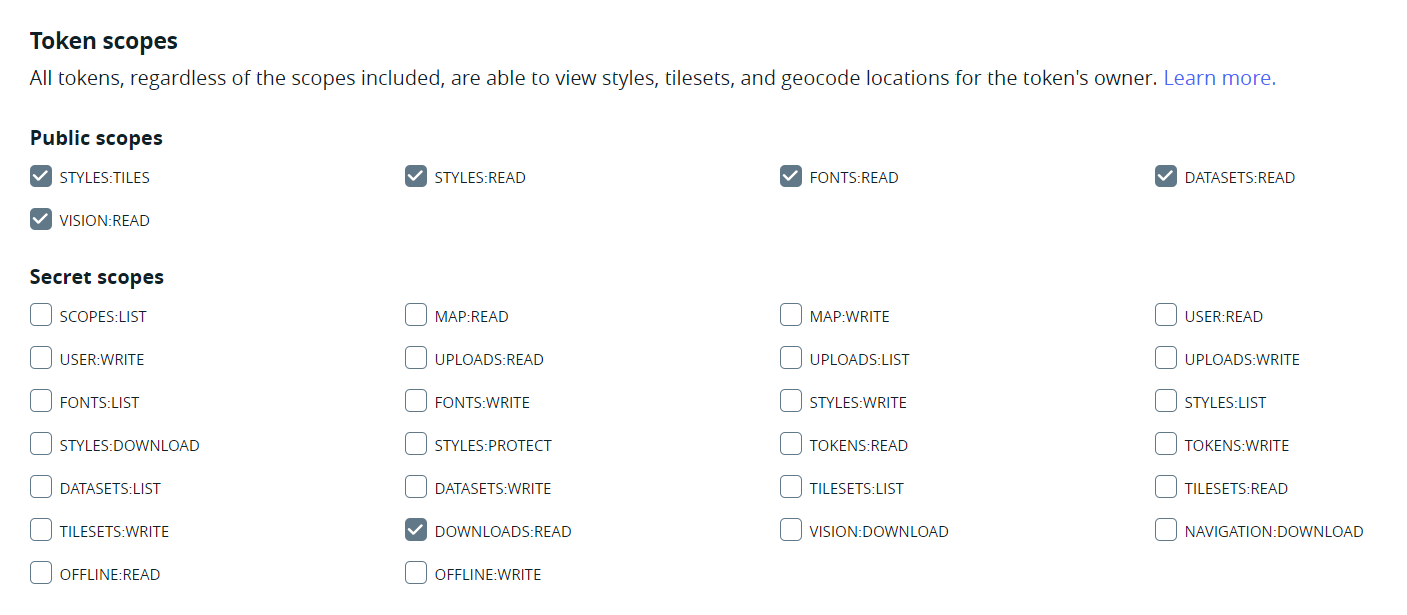
Task: Uncheck the STYLES:TILES scope
Action: click(41, 177)
